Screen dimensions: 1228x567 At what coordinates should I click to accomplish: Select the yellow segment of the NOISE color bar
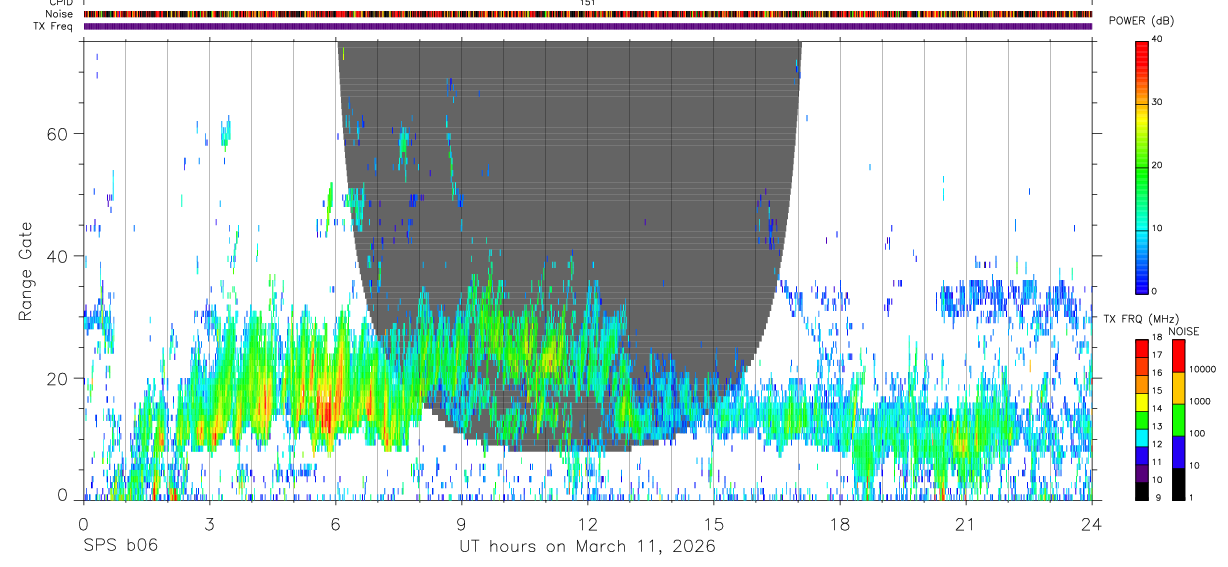pos(1179,388)
